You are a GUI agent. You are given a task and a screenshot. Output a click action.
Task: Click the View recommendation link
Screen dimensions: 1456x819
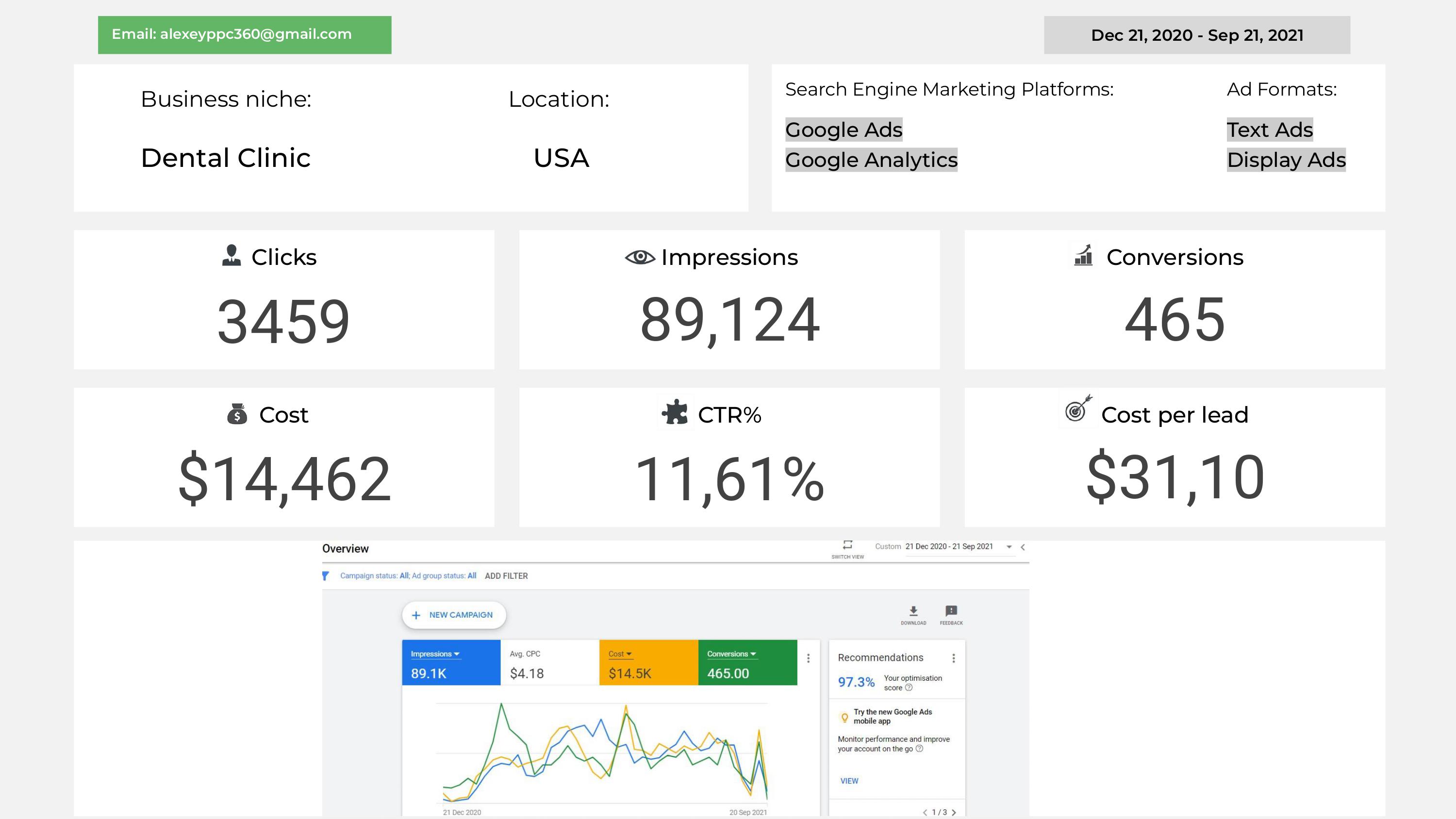pos(849,781)
